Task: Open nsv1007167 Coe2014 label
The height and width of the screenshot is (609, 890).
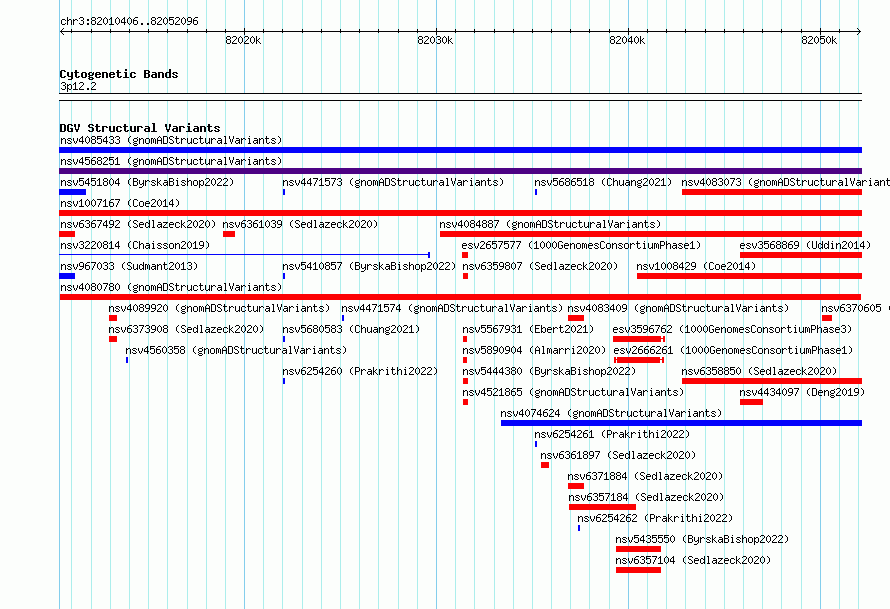Action: click(x=120, y=203)
